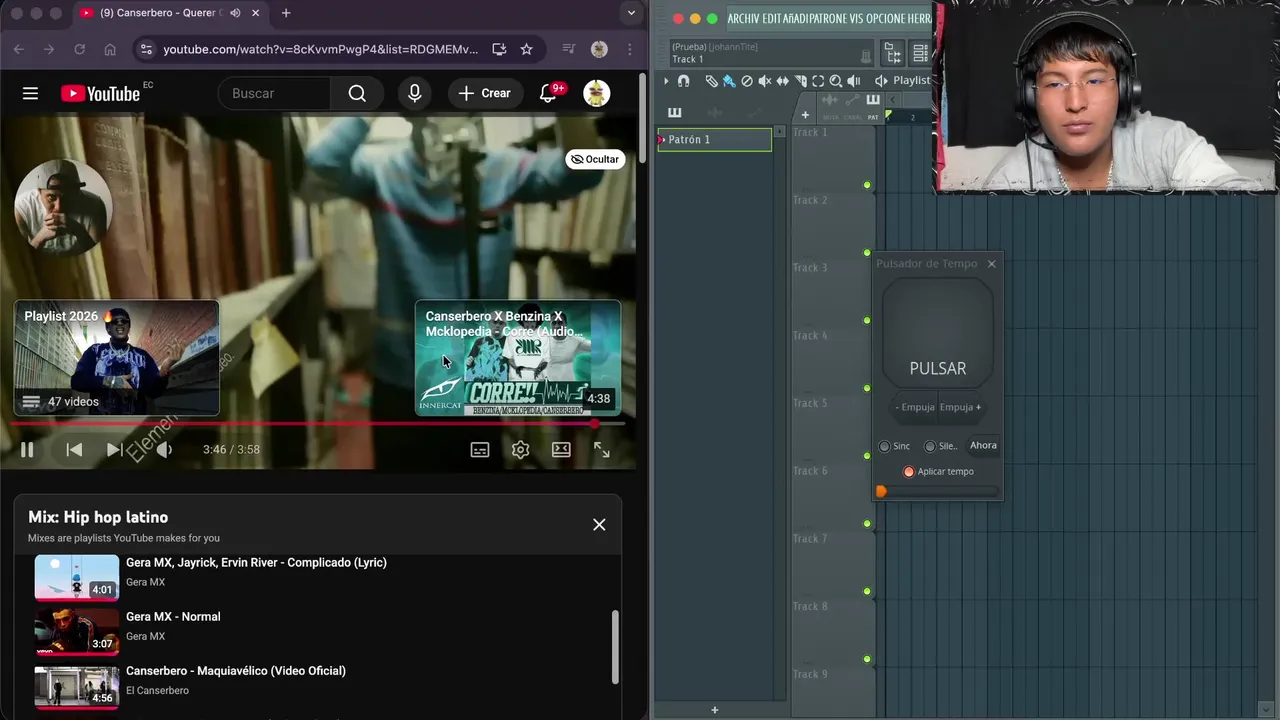The width and height of the screenshot is (1280, 720).
Task: Toggle subtitles in the video player
Action: pyautogui.click(x=480, y=450)
